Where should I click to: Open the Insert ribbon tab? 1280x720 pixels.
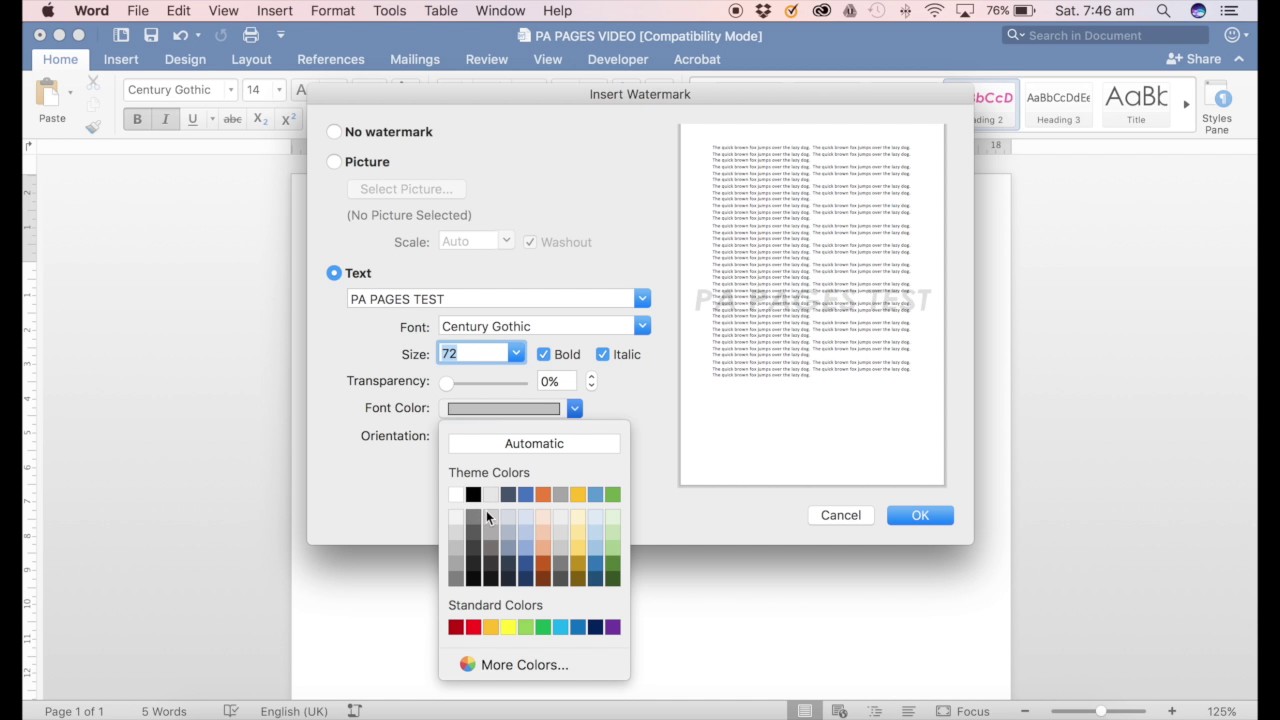pyautogui.click(x=121, y=59)
